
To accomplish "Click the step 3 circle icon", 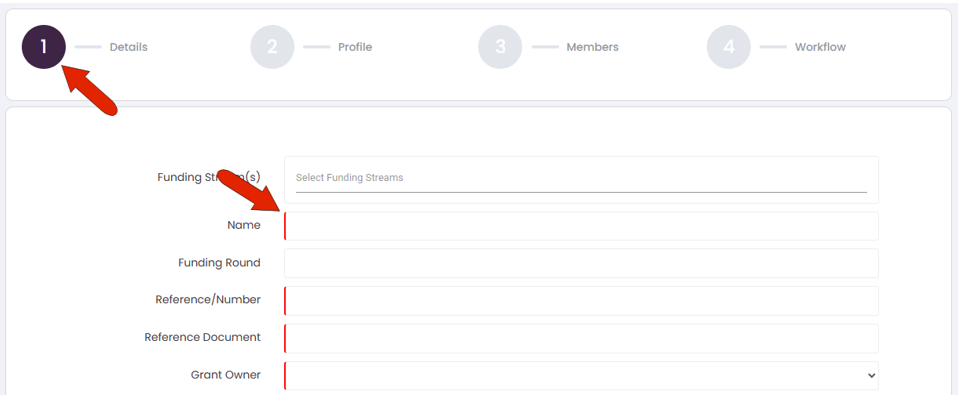I will [x=500, y=47].
